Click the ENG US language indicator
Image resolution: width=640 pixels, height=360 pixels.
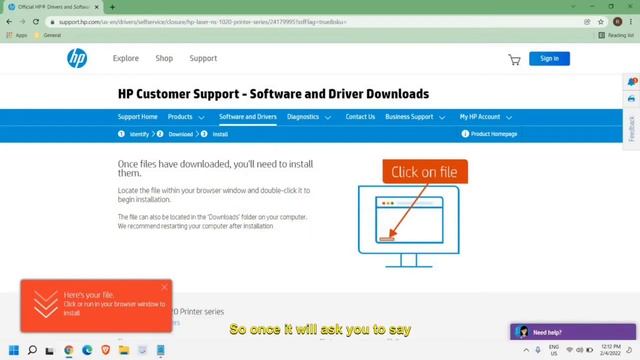pos(553,350)
